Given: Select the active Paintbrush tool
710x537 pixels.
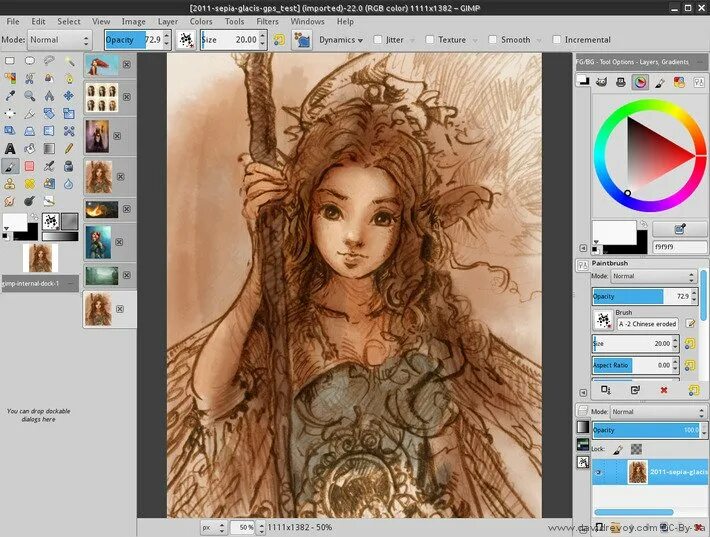Looking at the screenshot, I should 10,166.
